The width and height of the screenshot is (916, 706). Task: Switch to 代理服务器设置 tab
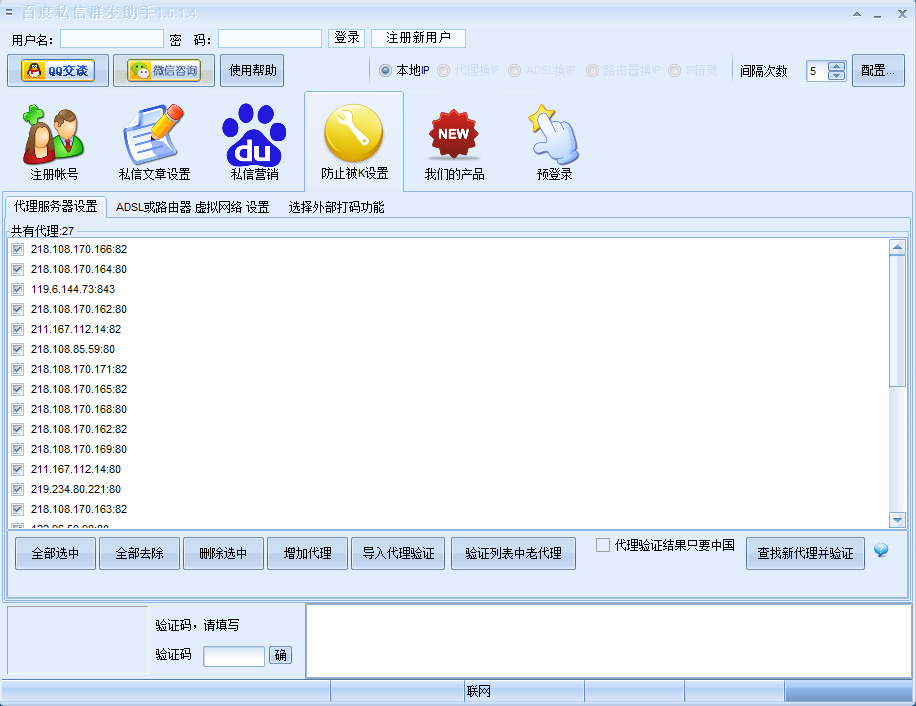coord(55,207)
